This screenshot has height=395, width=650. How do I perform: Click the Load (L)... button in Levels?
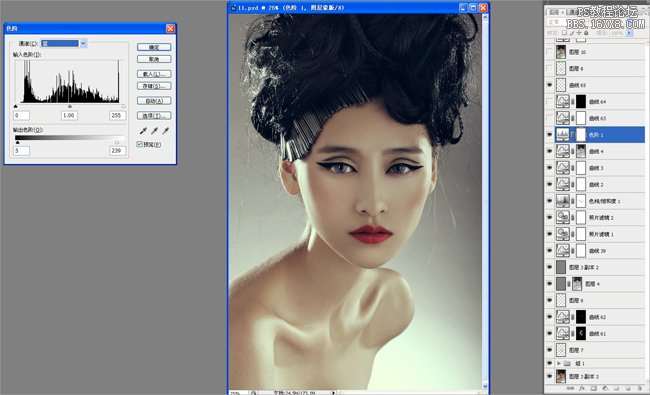click(x=154, y=74)
